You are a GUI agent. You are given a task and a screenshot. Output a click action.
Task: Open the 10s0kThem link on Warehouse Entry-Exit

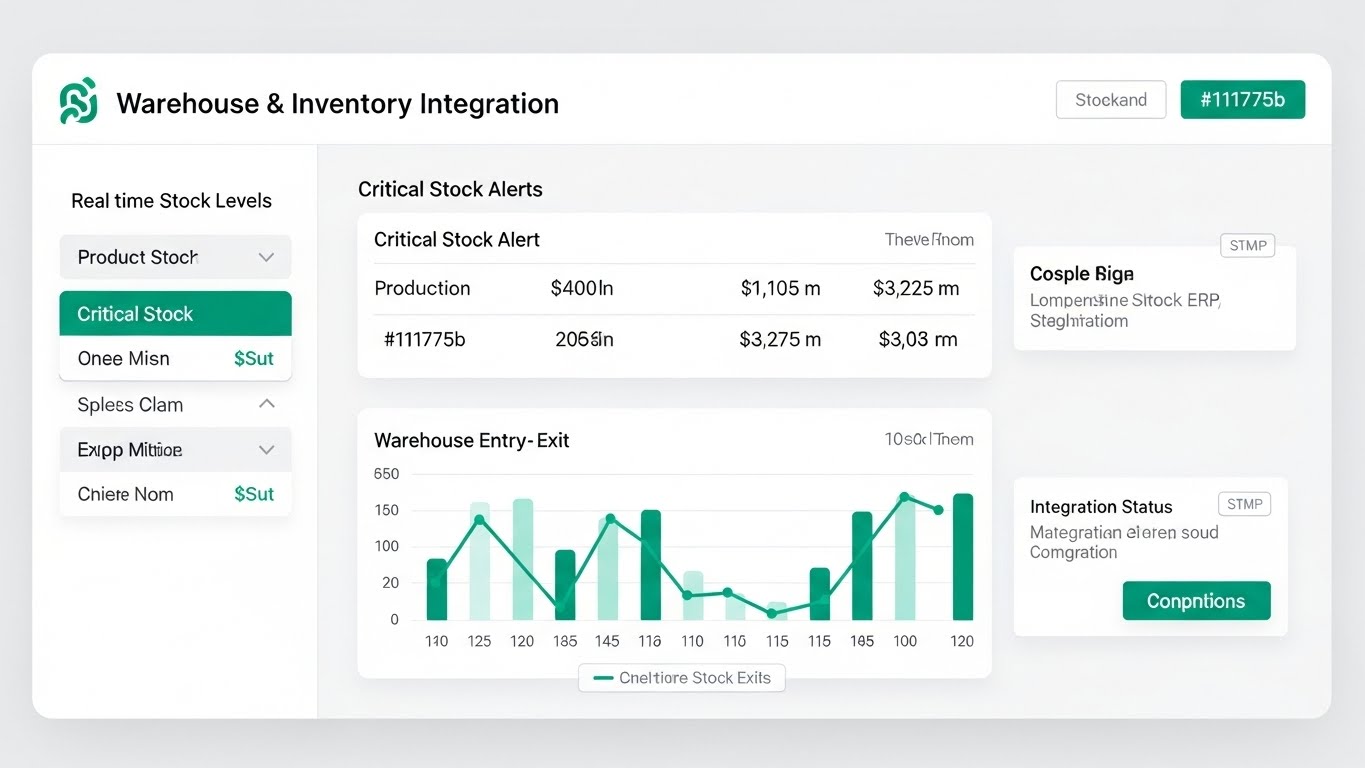[x=930, y=438]
